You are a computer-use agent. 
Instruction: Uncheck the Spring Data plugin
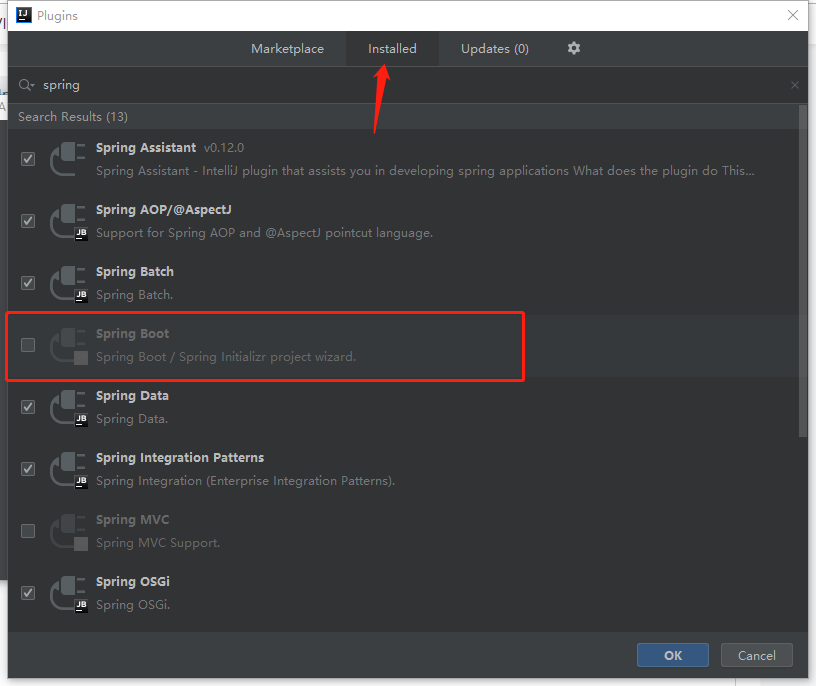pyautogui.click(x=28, y=406)
